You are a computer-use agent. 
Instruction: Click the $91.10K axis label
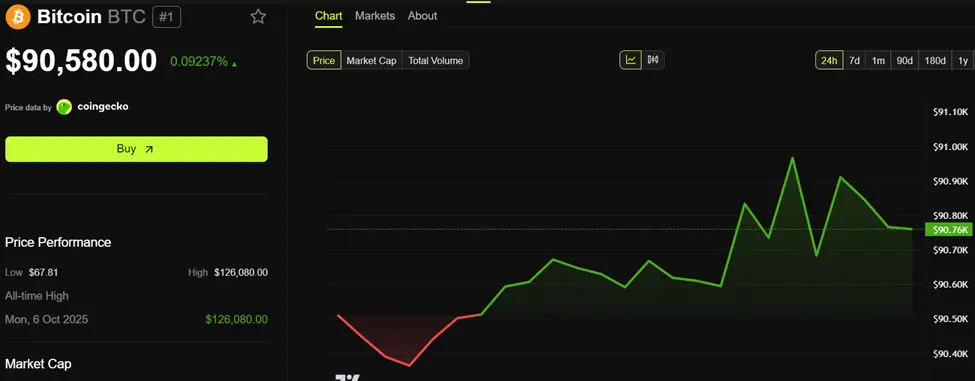click(x=951, y=112)
